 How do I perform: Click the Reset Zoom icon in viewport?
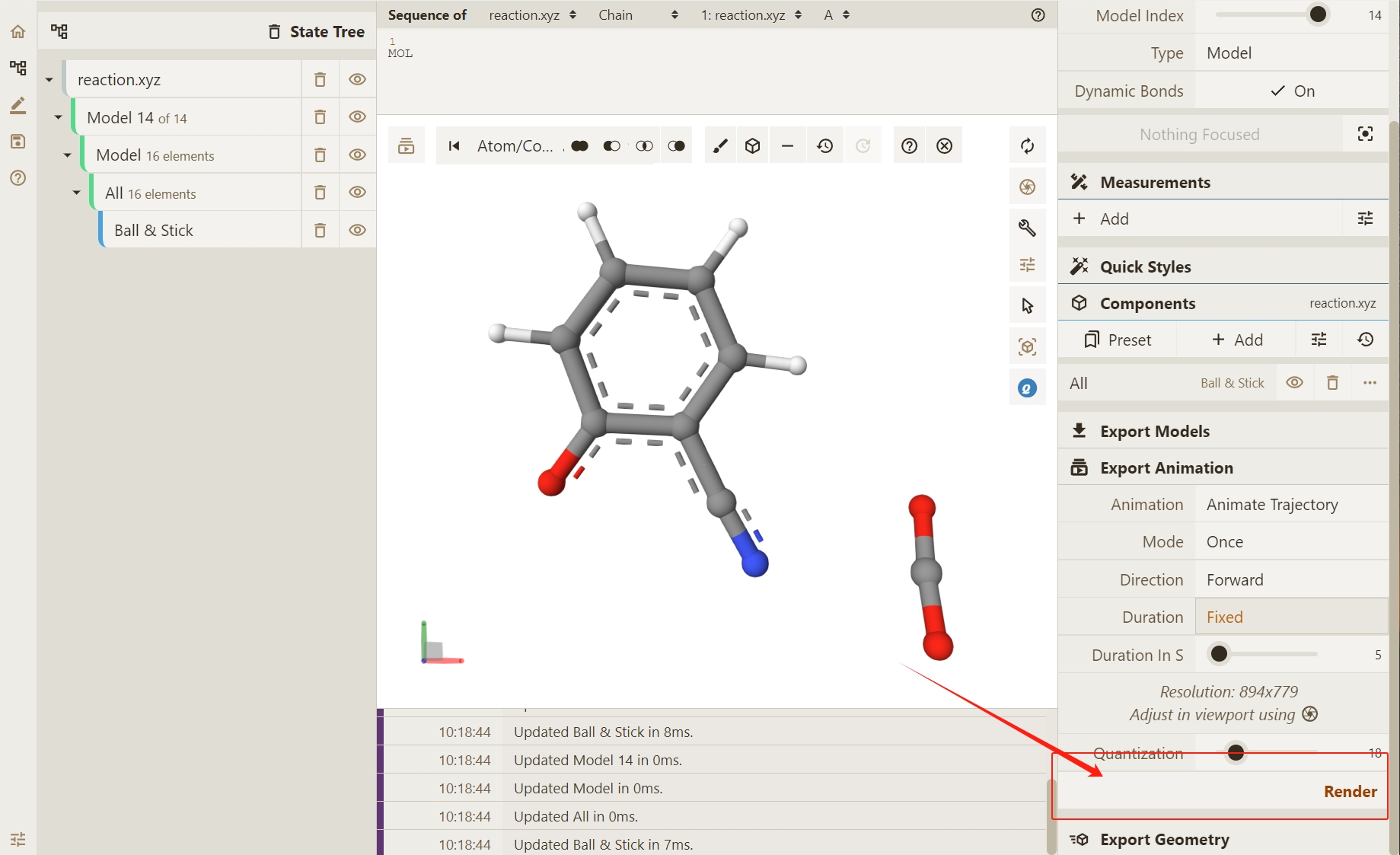coord(1027,145)
